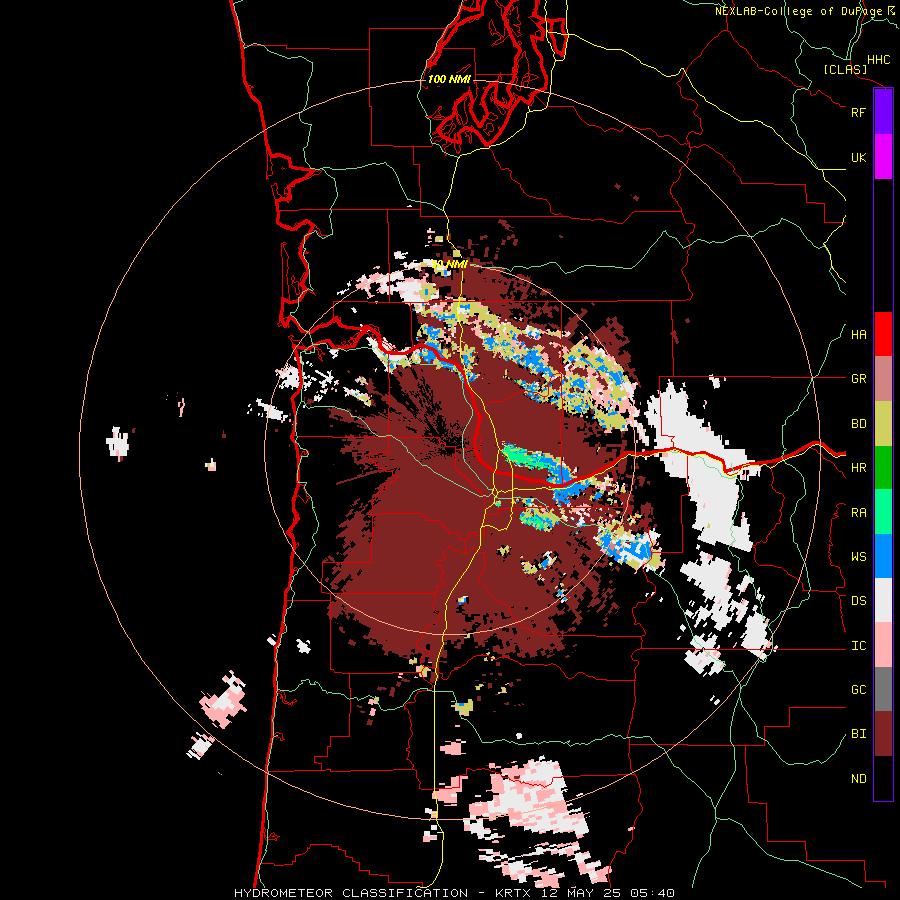Click the HR green legend swatch

[x=883, y=468]
